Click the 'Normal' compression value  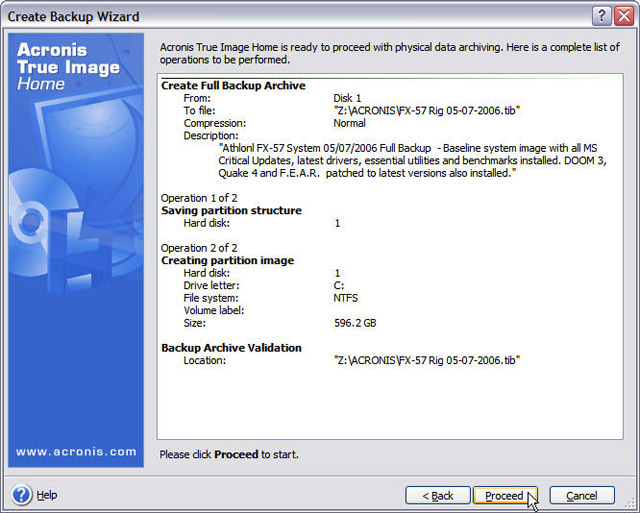(x=349, y=123)
